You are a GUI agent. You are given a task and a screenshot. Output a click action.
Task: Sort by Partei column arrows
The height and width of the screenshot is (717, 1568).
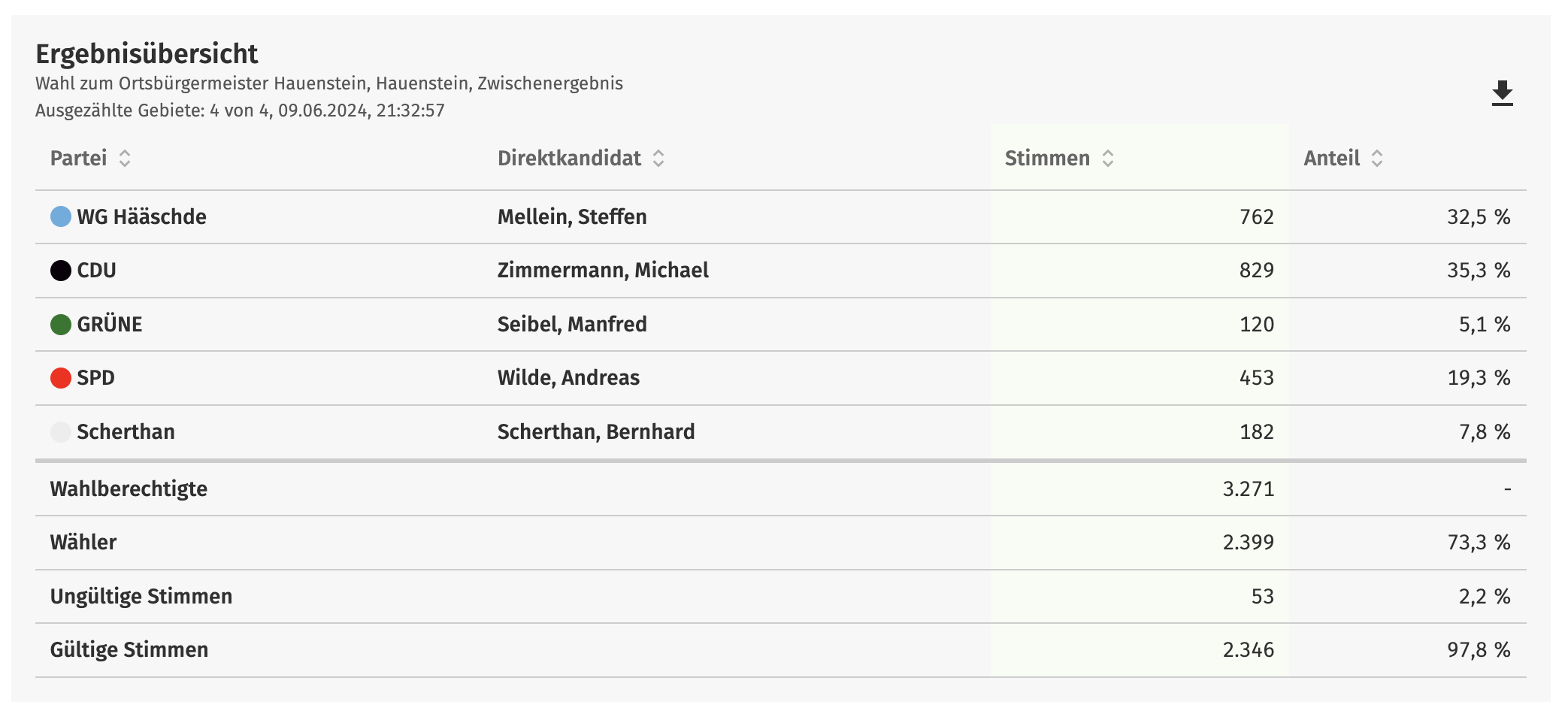point(125,159)
